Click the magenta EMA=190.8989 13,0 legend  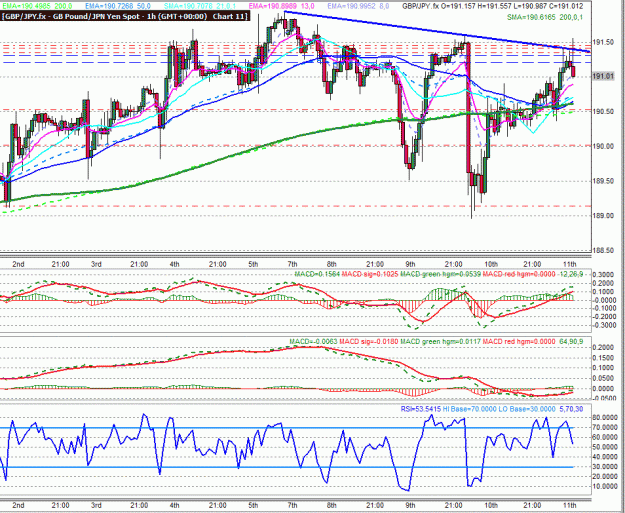tap(281, 6)
